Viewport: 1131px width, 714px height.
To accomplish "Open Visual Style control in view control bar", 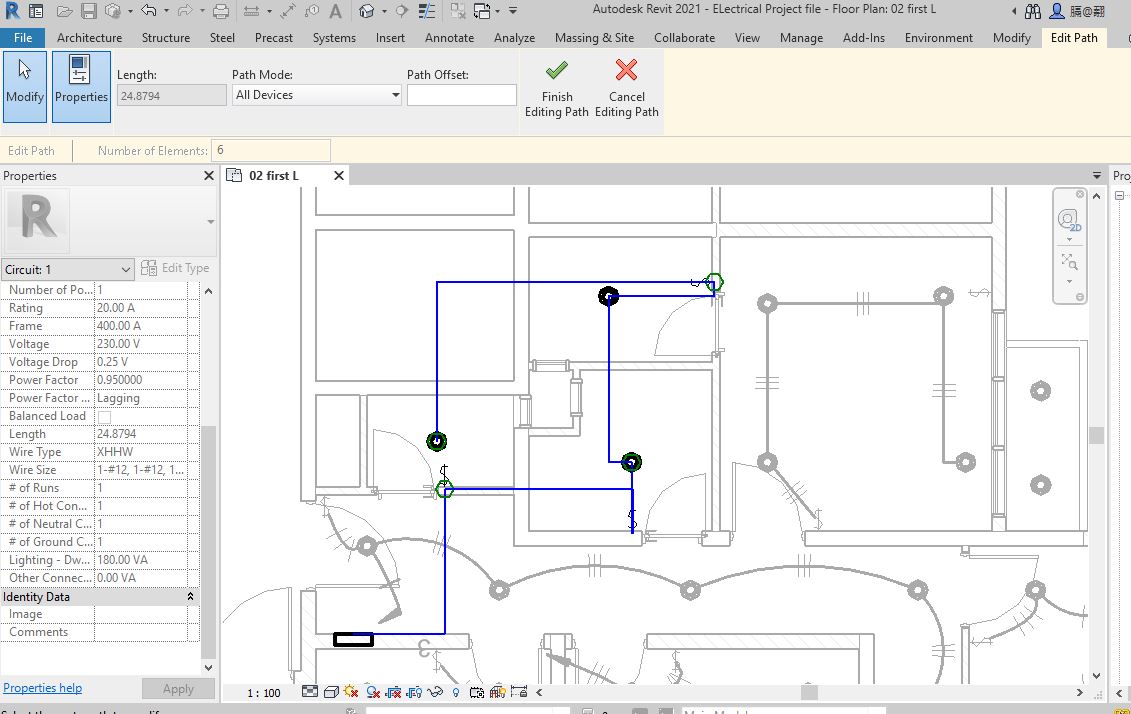I will [x=329, y=692].
